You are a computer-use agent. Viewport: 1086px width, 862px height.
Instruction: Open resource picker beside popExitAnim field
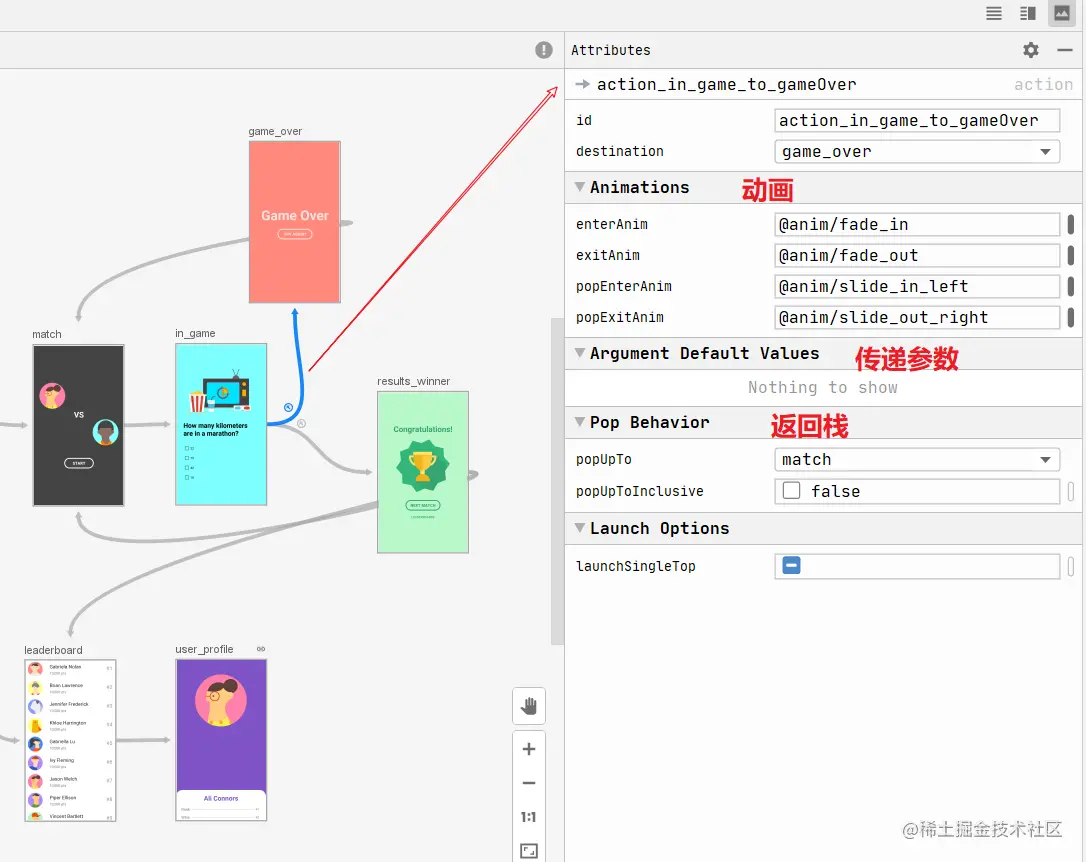pyautogui.click(x=1071, y=318)
